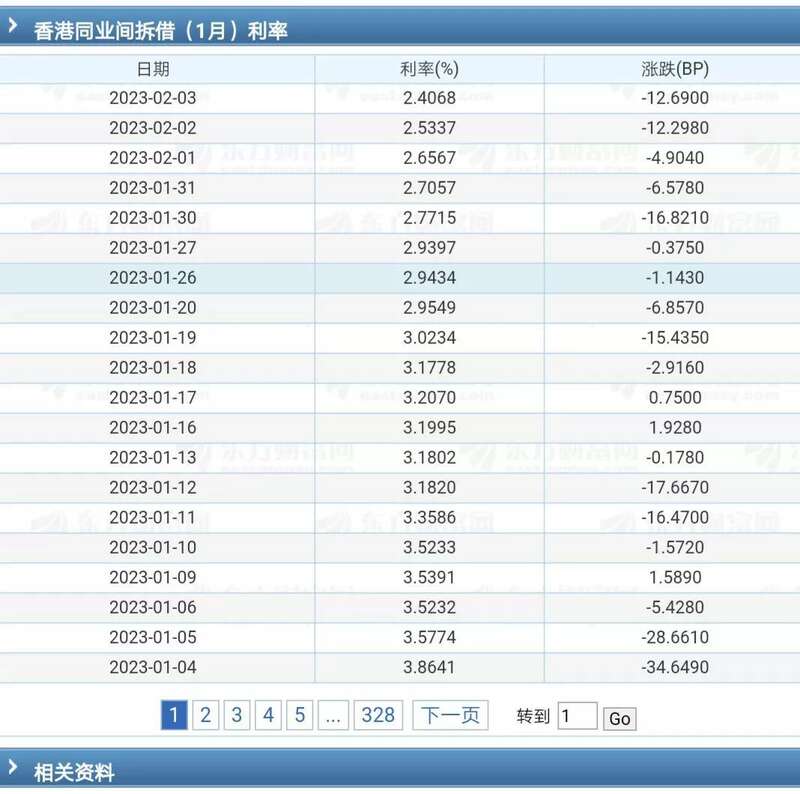Screen dimensions: 800x794
Task: Click the 利率(%) column header
Action: click(x=429, y=69)
